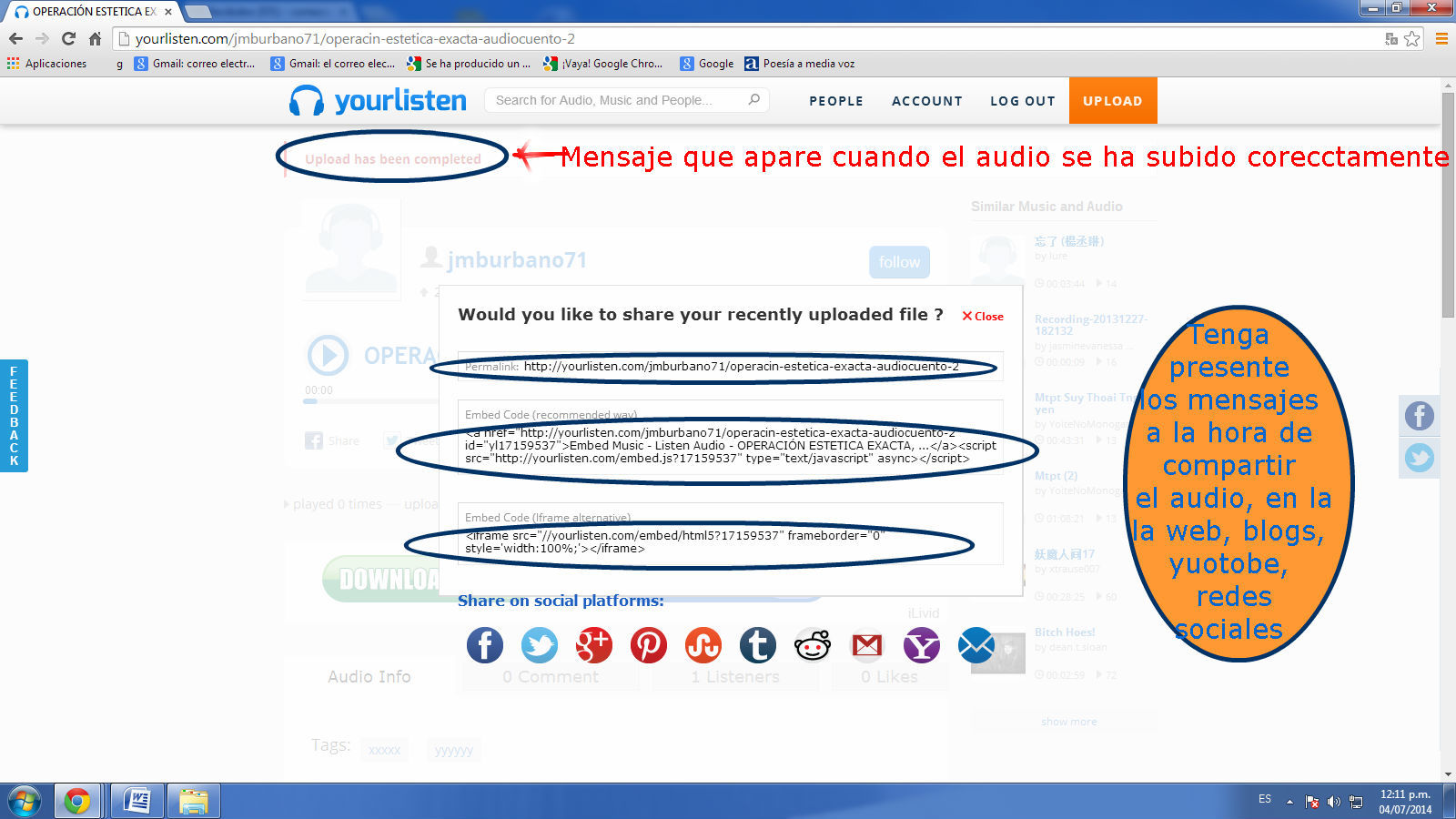Share upload on StumbleUpon
This screenshot has width=1456, height=819.
coord(703,645)
